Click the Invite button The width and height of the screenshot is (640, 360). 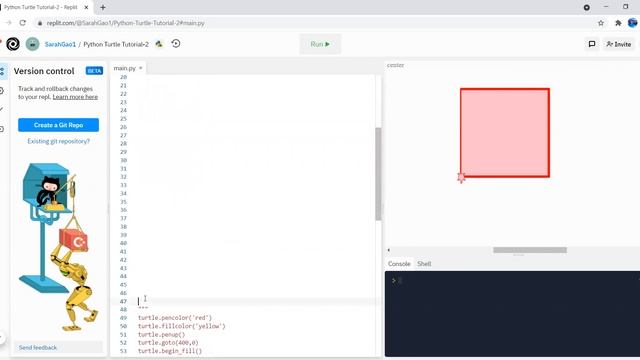pos(619,44)
